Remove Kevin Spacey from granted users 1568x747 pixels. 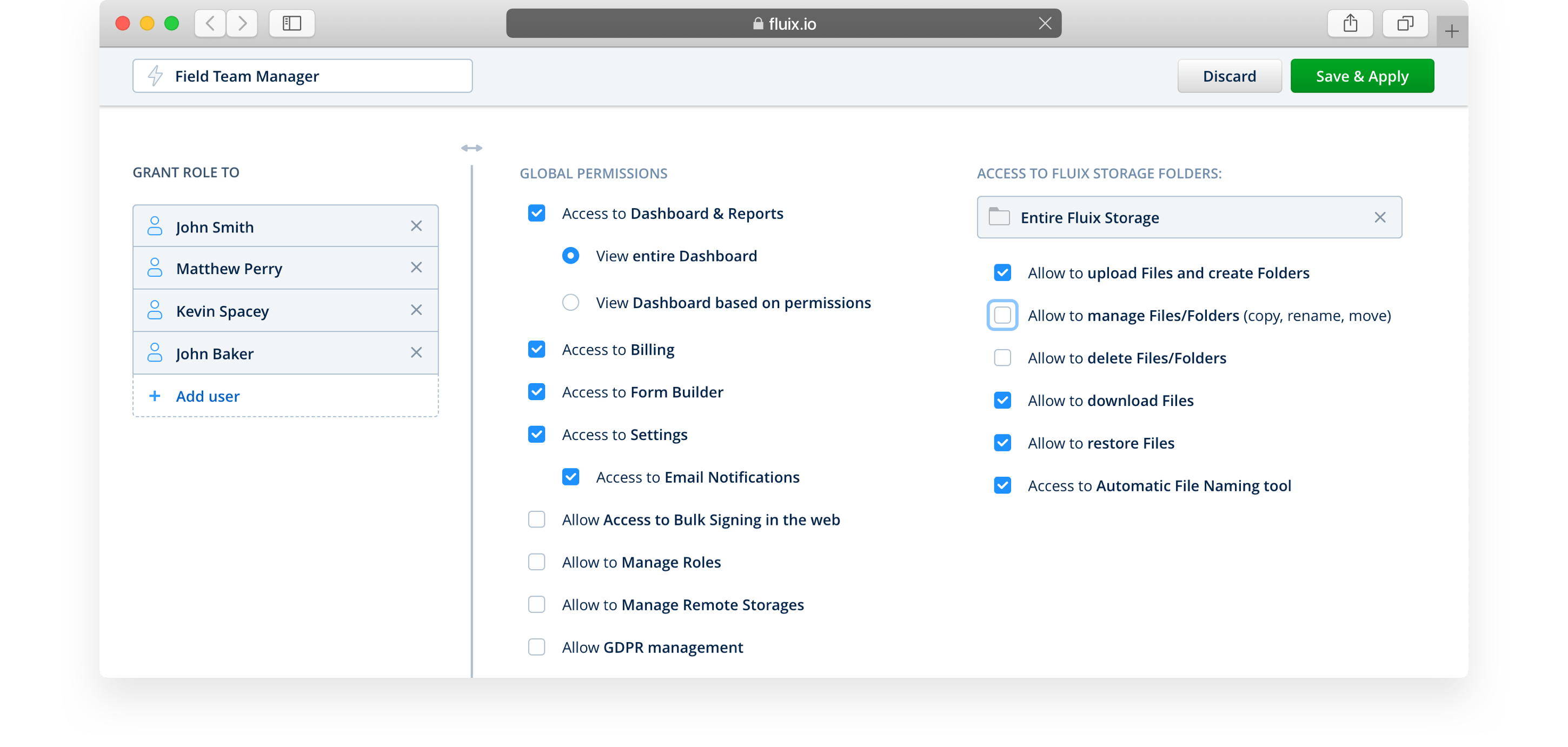pos(416,310)
